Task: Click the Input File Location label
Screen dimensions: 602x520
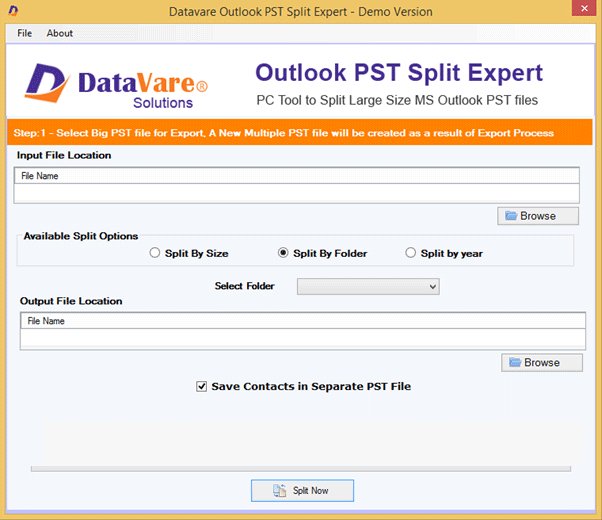Action: point(64,155)
